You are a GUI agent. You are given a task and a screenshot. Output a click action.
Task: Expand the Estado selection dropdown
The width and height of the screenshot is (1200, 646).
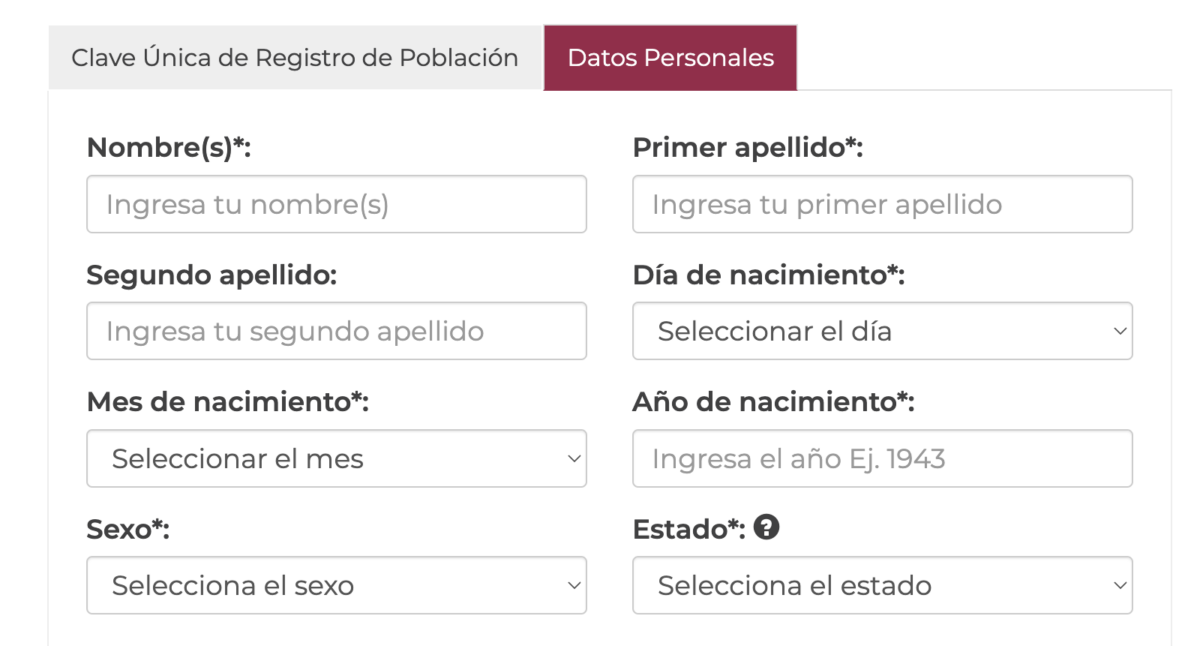click(882, 585)
